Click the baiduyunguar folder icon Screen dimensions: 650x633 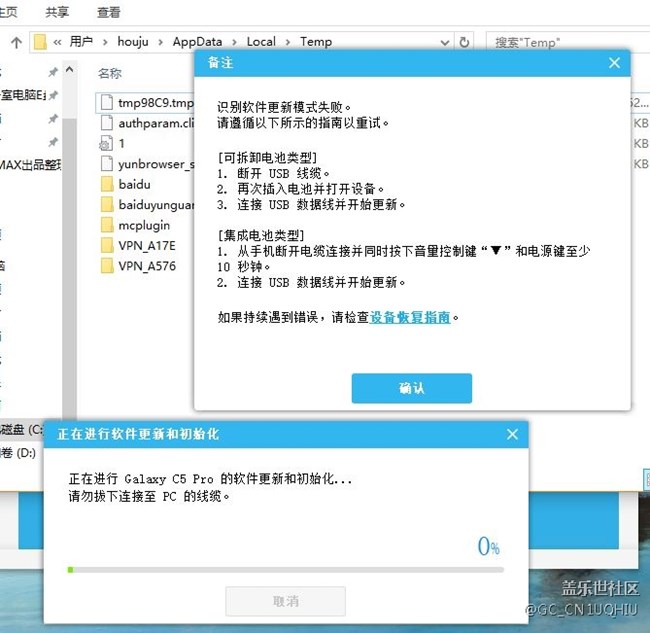pyautogui.click(x=107, y=204)
